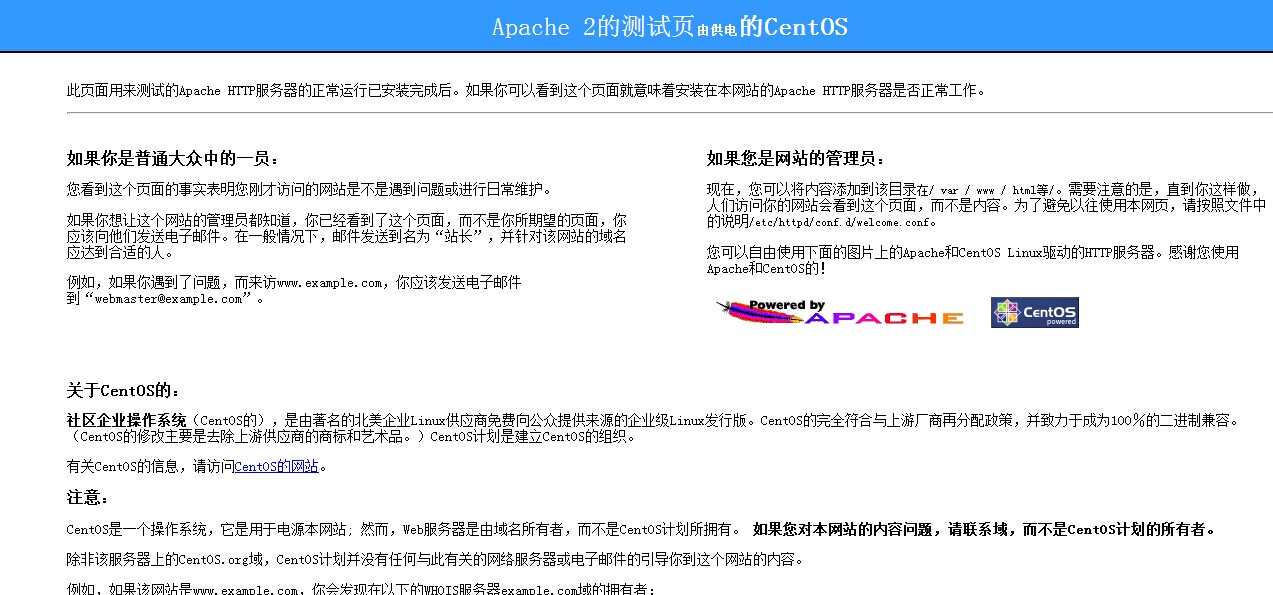Click the path '/etc/httpd/conf.d/welcome.conf'
This screenshot has width=1273, height=595.
[x=841, y=222]
